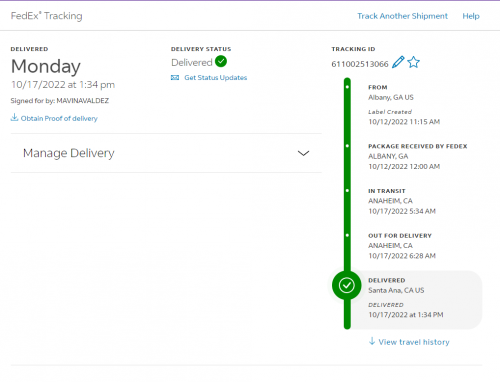This screenshot has height=382, width=500.
Task: Click 'TRACKING ID' label
Action: 353,49
